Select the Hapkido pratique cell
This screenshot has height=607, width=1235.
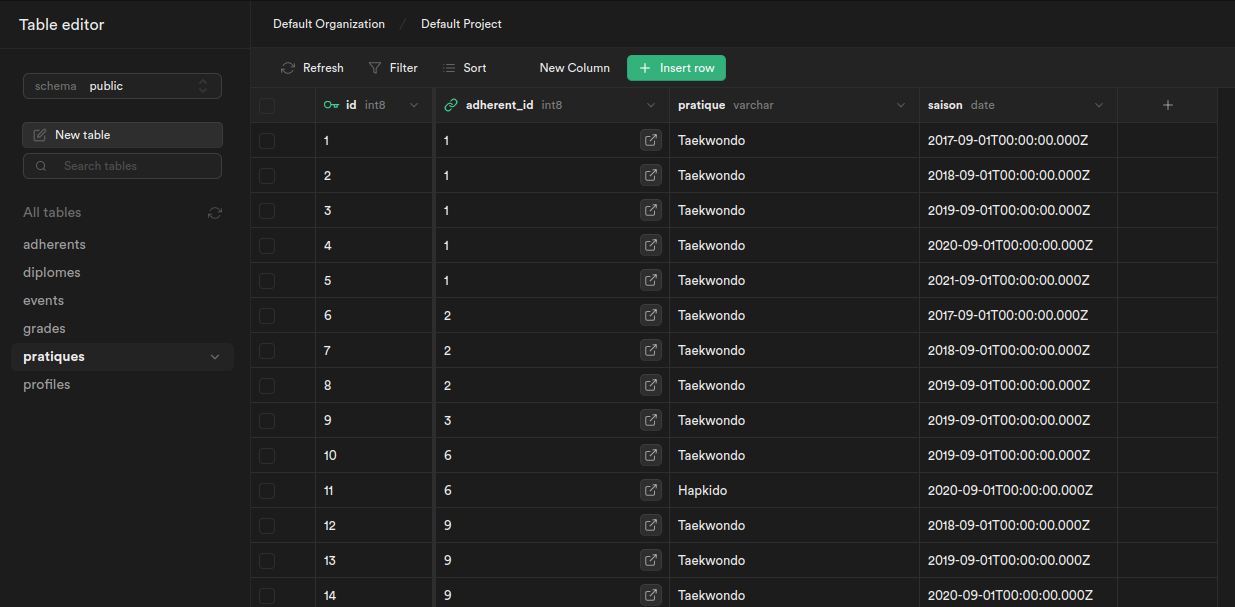[x=794, y=491]
